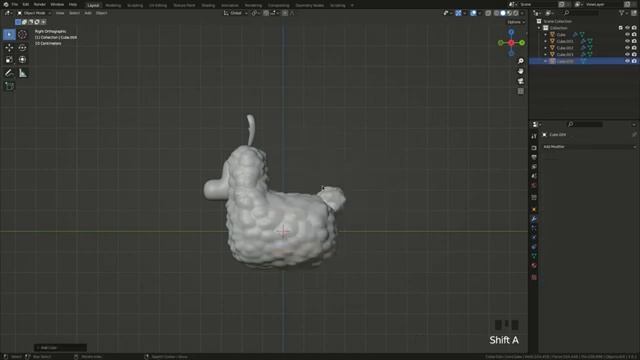
Task: Hide Cube.001 in viewport via eye icon
Action: point(627,41)
